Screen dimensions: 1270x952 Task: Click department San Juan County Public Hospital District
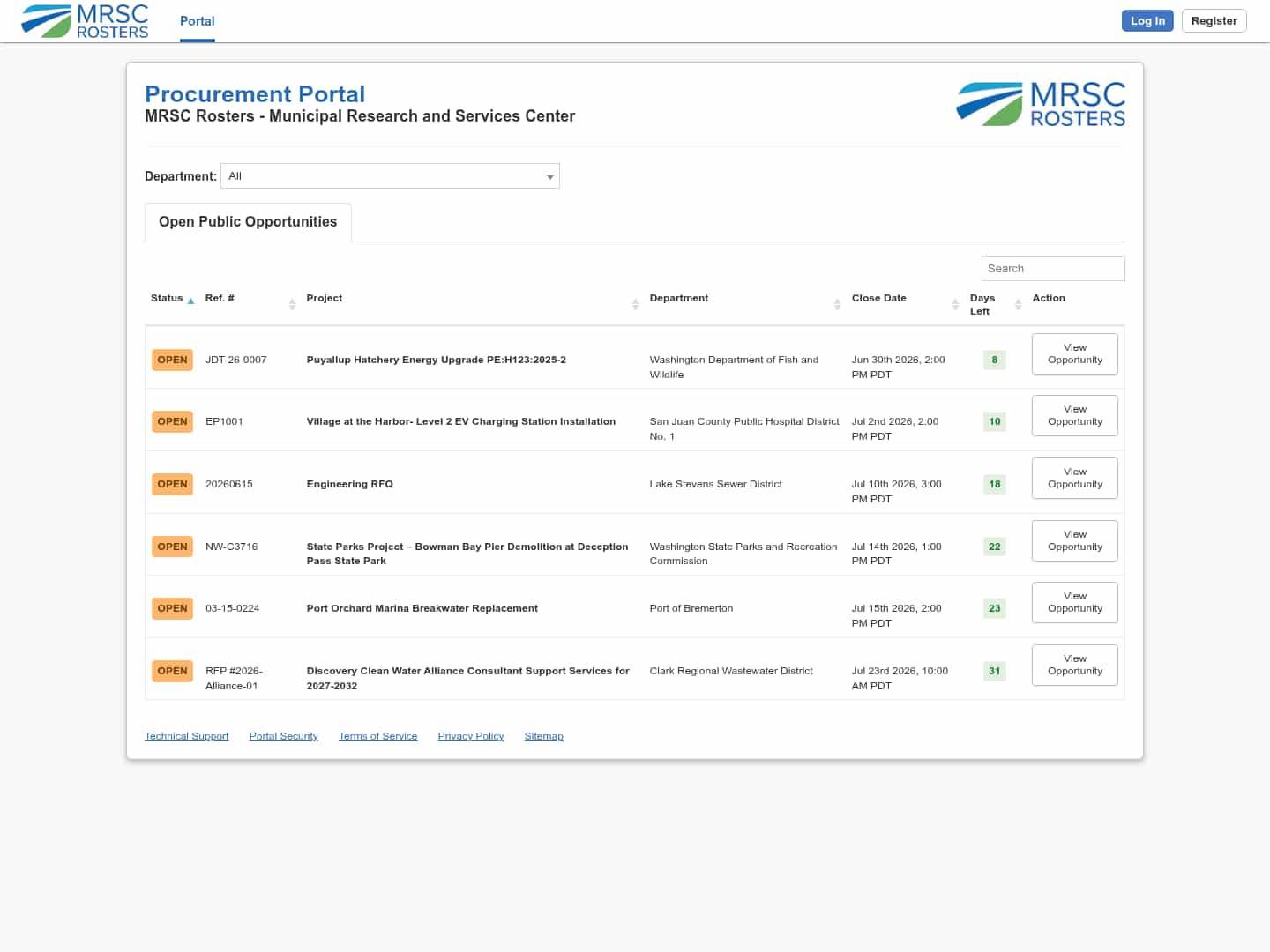pos(744,428)
